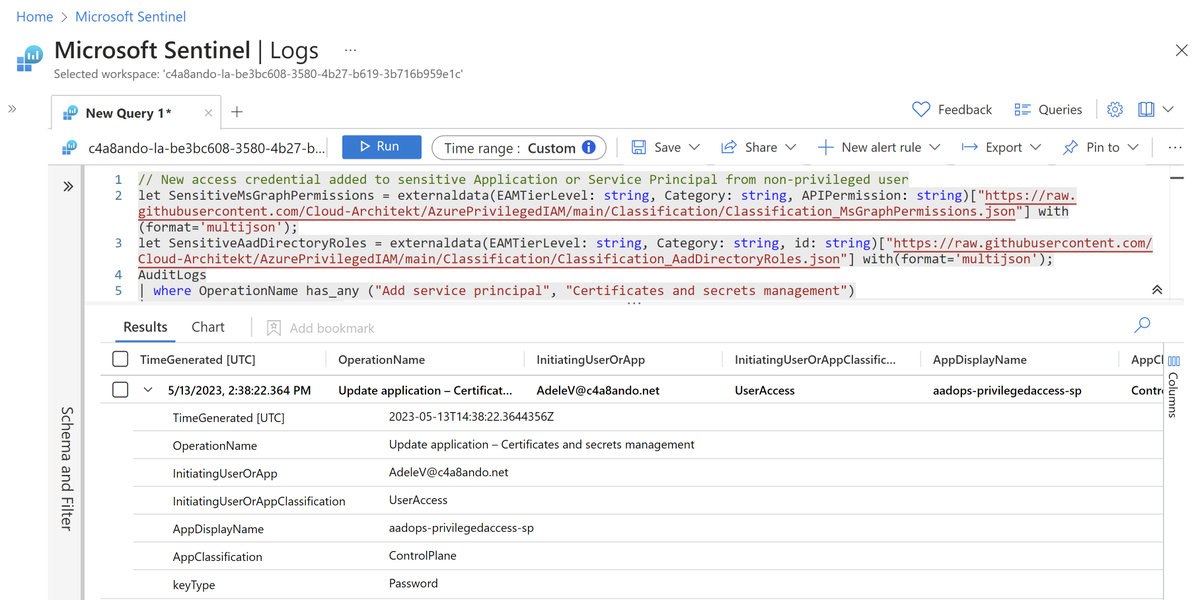
Task: Sort by the OperationName column header
Action: click(381, 359)
